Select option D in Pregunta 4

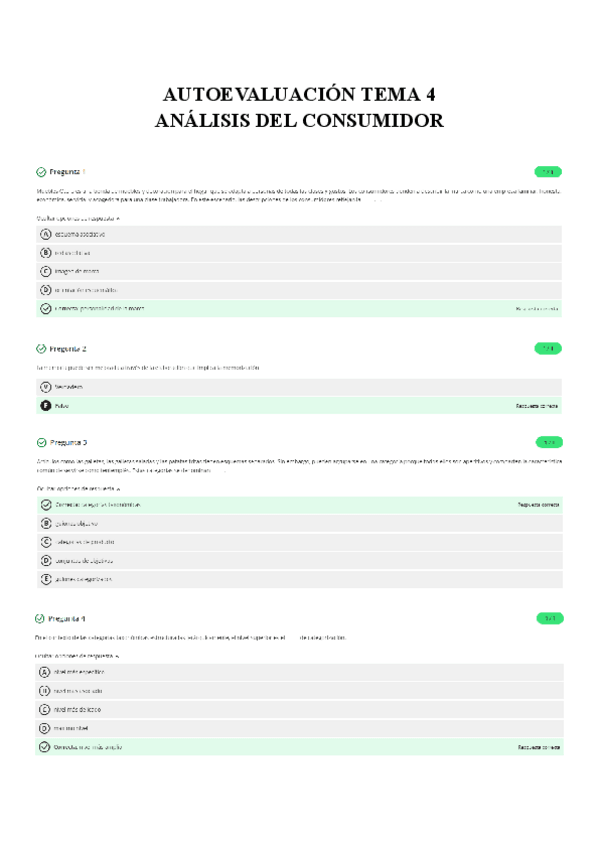coord(45,728)
